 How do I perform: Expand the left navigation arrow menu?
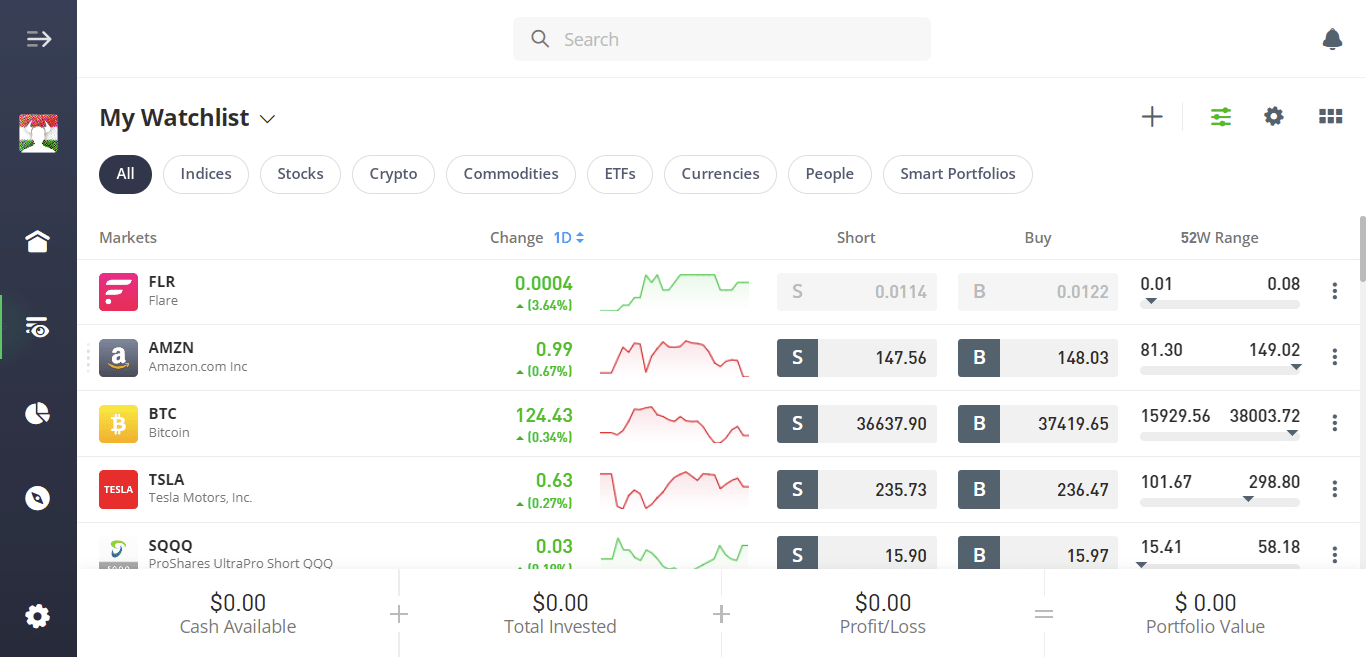tap(38, 38)
